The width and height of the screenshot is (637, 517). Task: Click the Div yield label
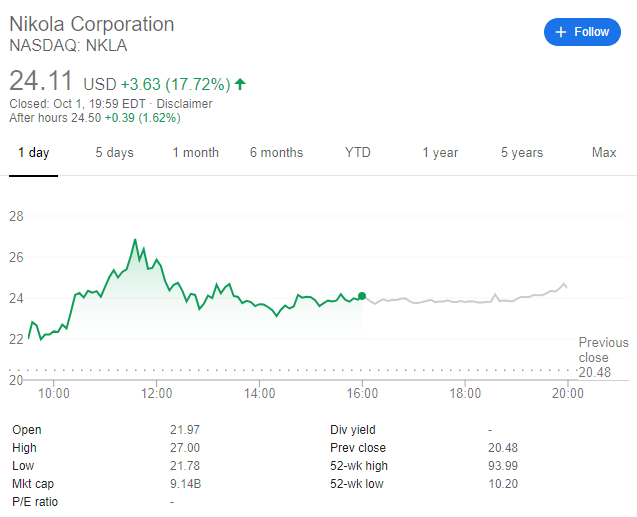coord(353,430)
